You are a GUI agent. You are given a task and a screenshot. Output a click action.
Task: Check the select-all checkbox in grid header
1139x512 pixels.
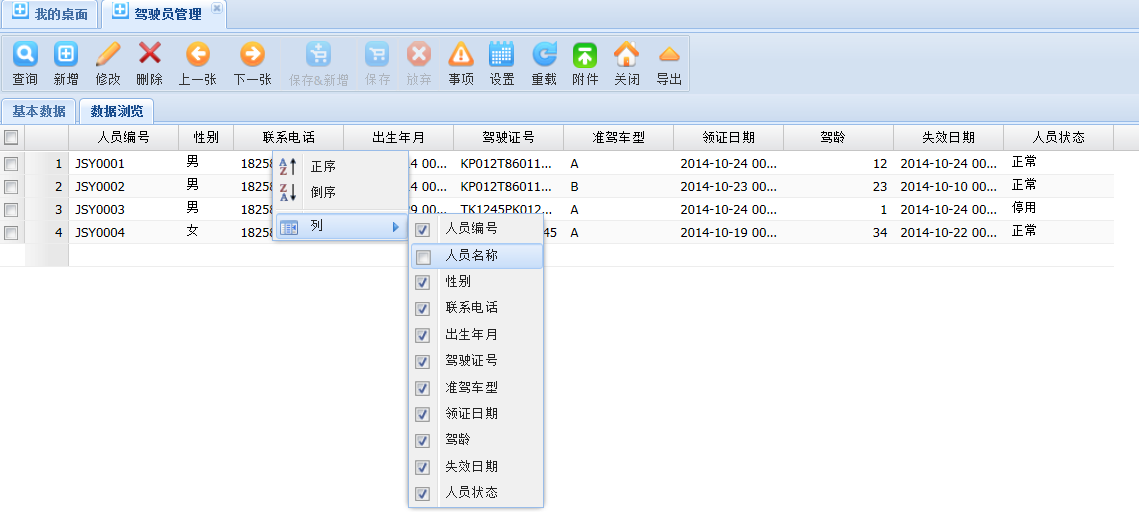[x=11, y=138]
